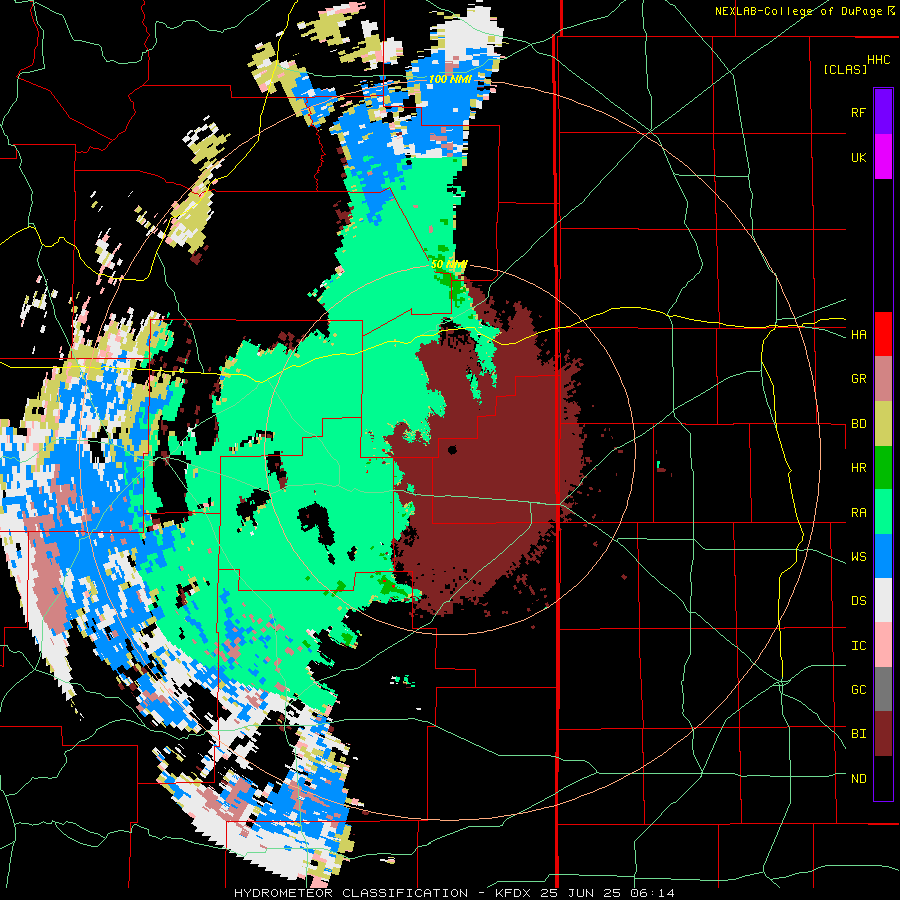This screenshot has height=900, width=900.
Task: Click the Hydrometeor Classification KFDX timestamp caption
Action: 454,893
